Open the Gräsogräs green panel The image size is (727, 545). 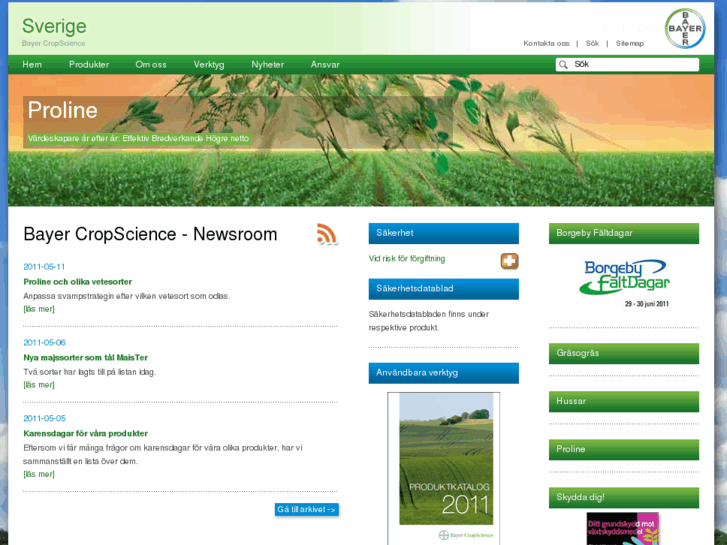[624, 353]
